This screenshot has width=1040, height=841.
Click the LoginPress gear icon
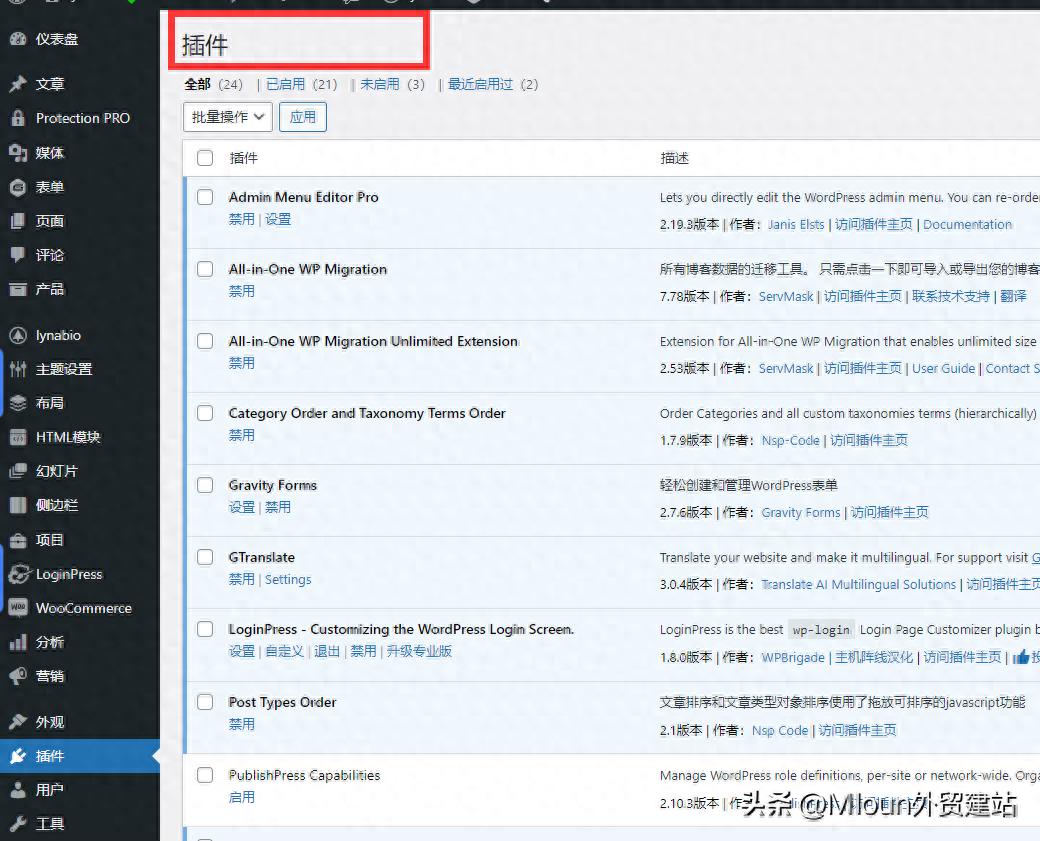(17, 574)
